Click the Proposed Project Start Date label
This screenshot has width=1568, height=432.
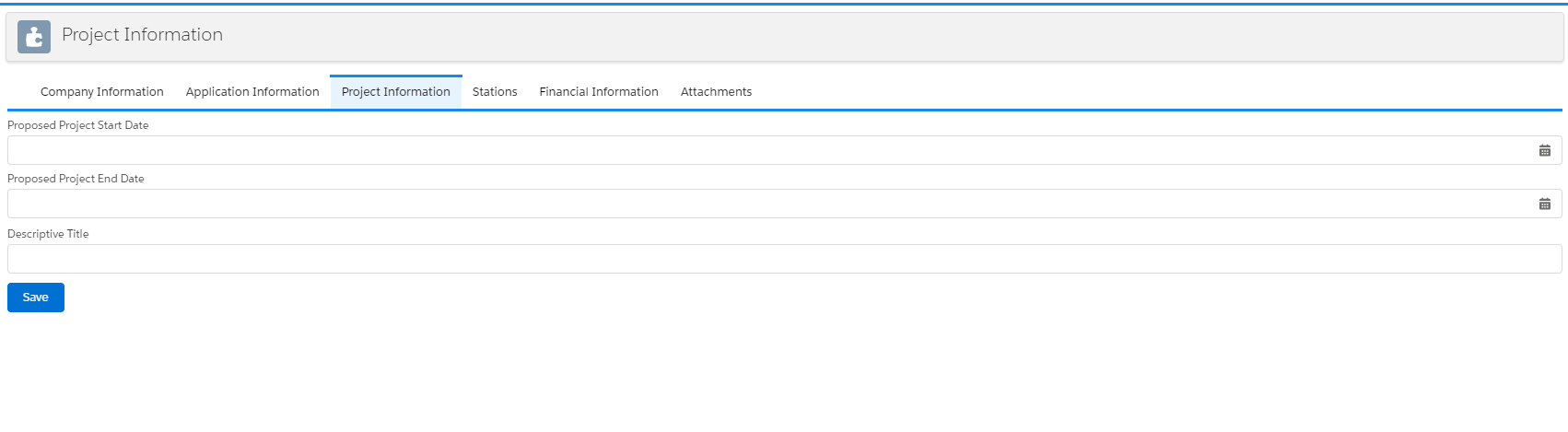[x=78, y=125]
